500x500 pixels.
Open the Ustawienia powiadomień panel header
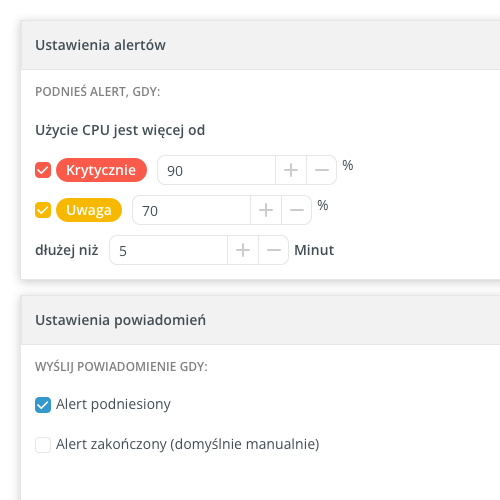[260, 320]
